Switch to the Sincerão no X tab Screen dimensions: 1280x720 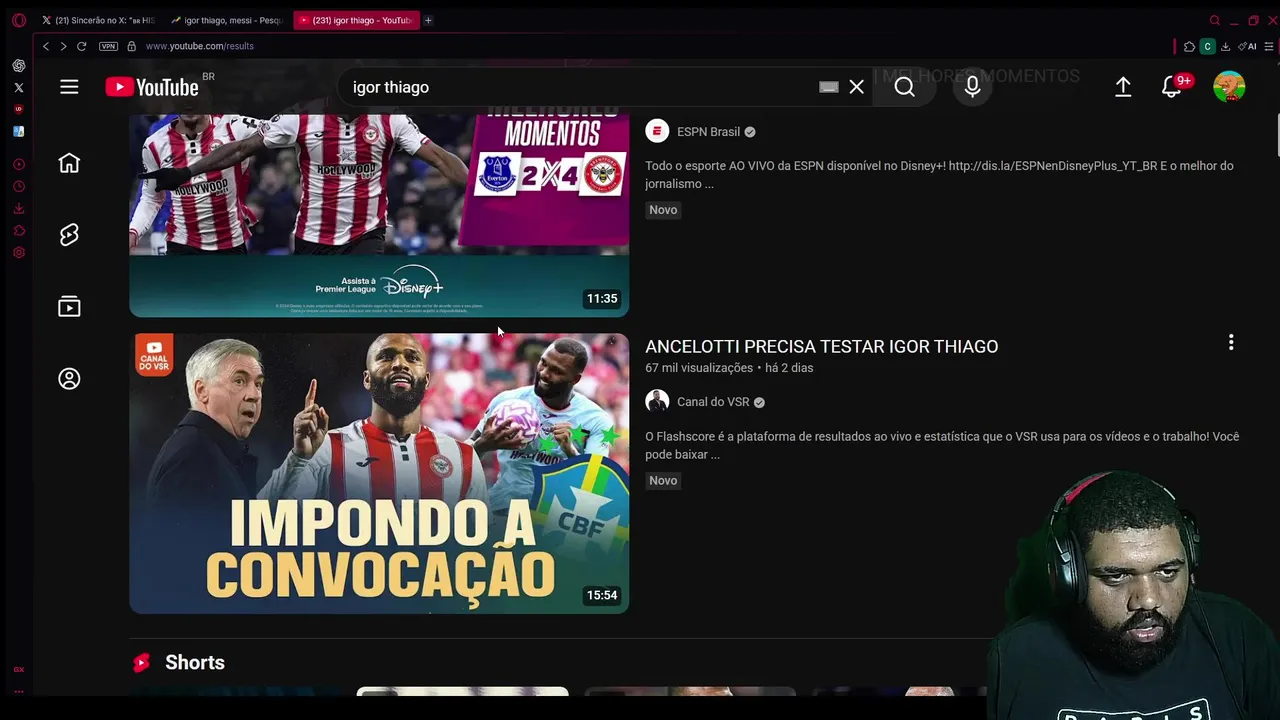pos(98,20)
